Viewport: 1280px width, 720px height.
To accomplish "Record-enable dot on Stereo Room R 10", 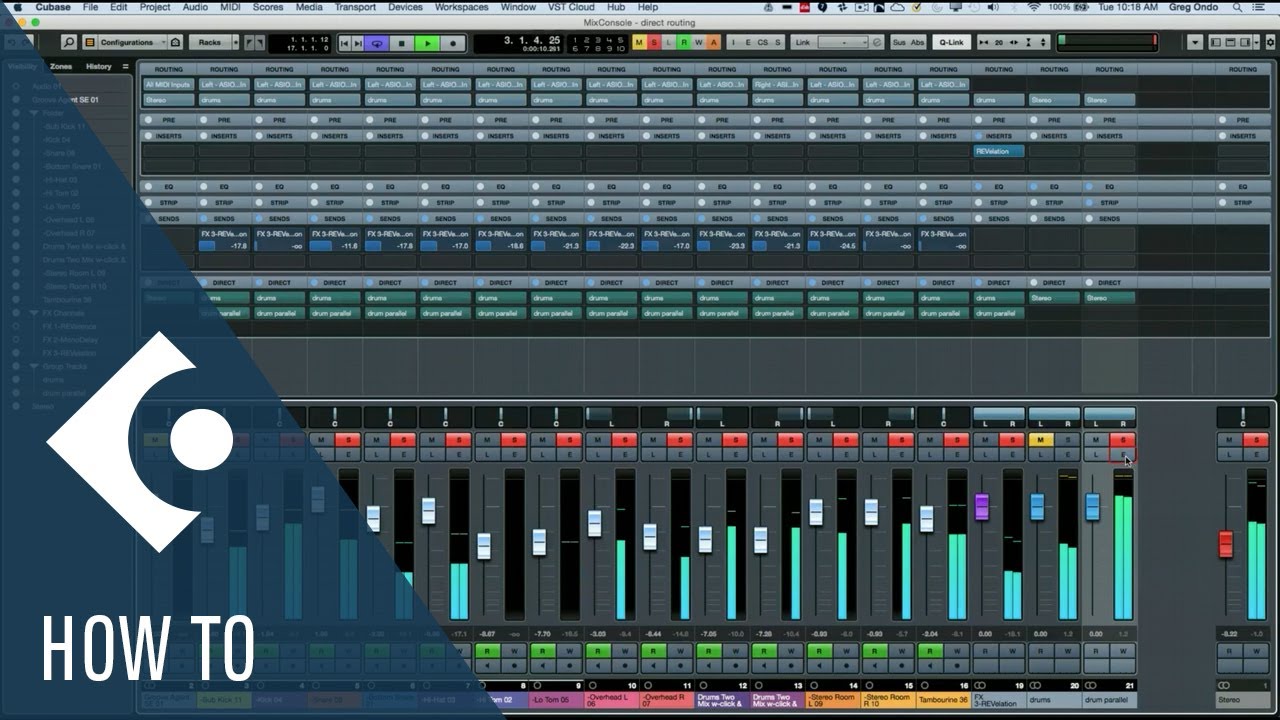I will tap(901, 666).
